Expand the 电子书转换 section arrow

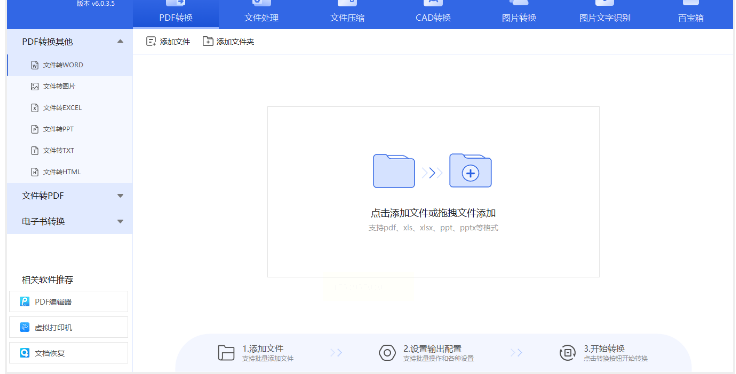pos(120,221)
